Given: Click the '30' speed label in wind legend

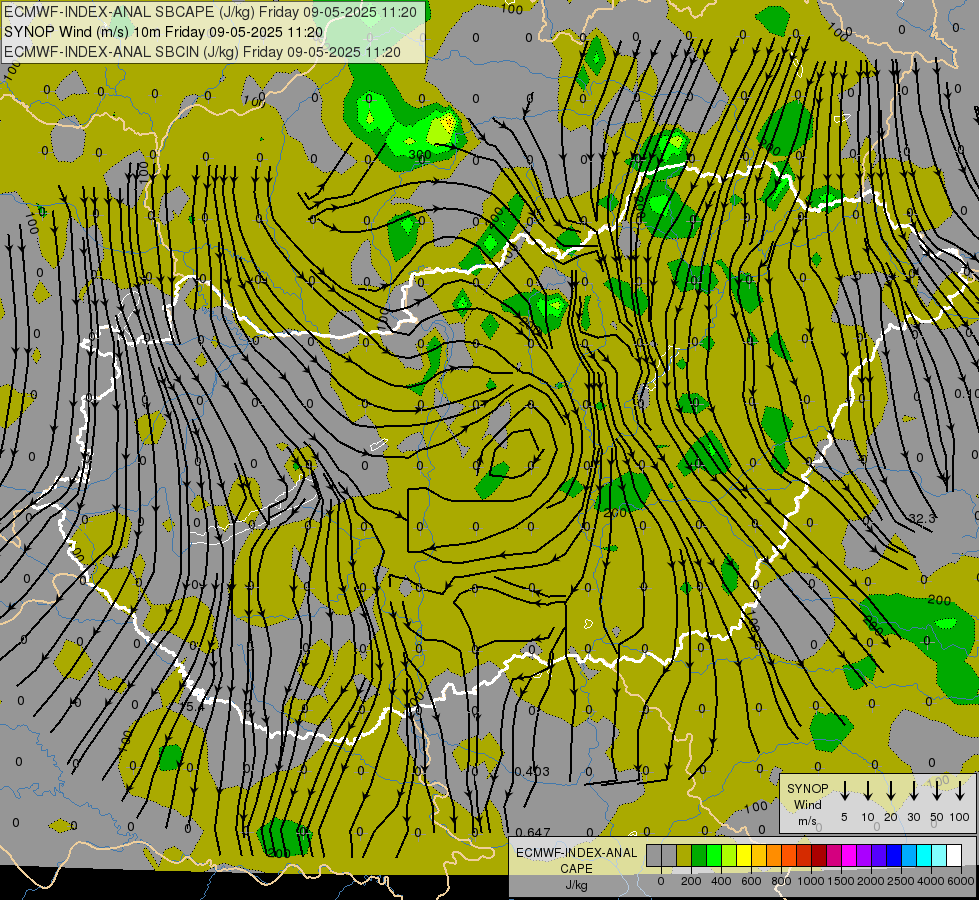Looking at the screenshot, I should (913, 817).
